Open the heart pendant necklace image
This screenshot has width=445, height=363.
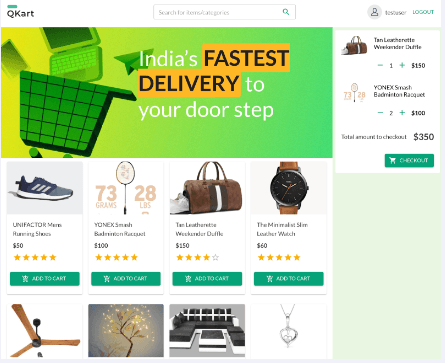(289, 330)
